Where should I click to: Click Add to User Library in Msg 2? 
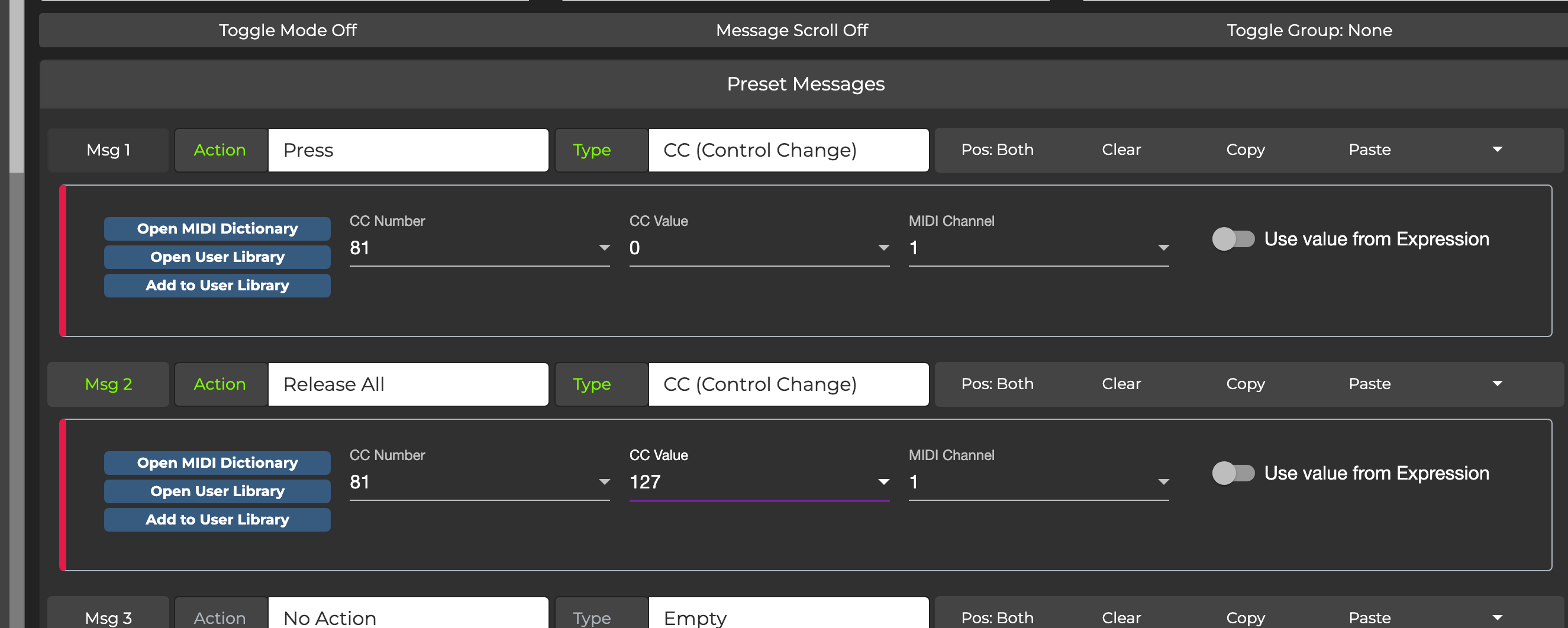point(217,520)
